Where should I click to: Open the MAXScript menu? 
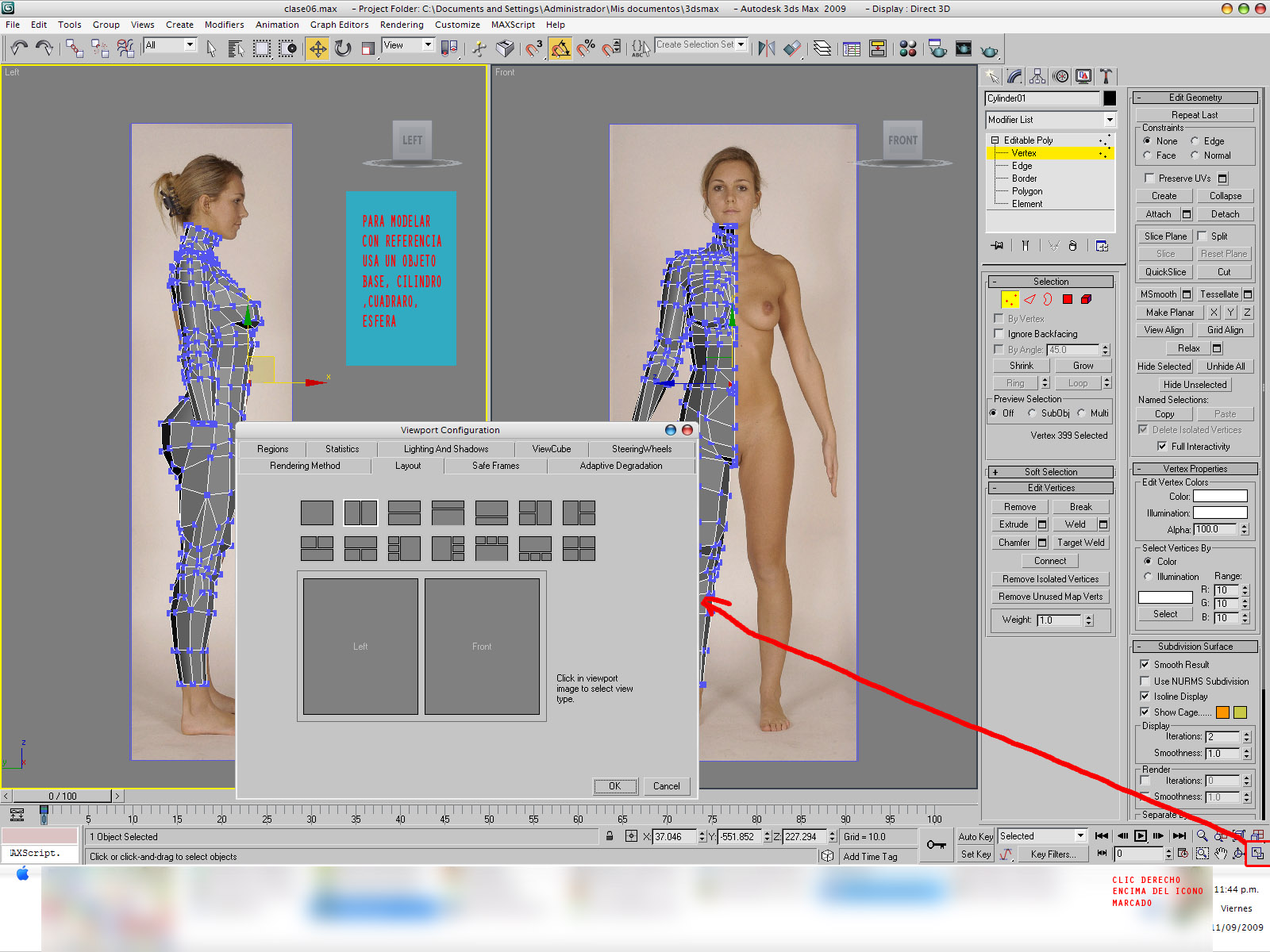[x=513, y=25]
